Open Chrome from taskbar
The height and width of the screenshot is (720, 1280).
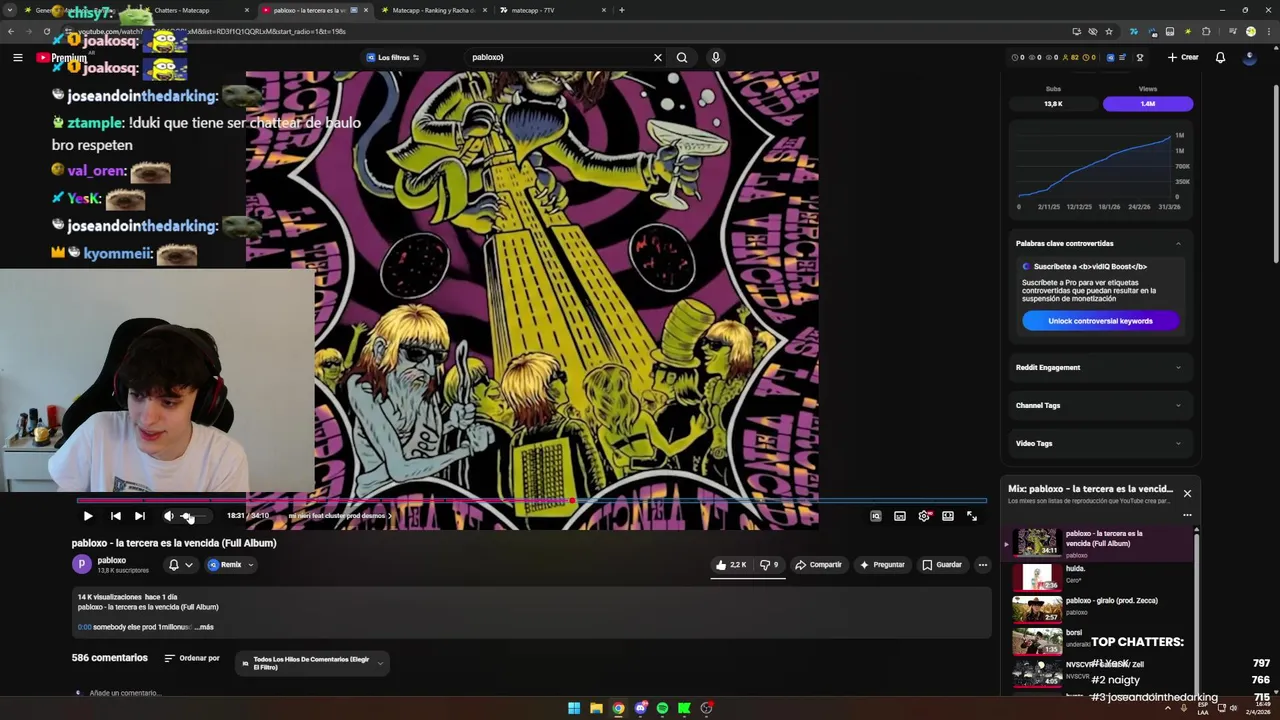(618, 708)
